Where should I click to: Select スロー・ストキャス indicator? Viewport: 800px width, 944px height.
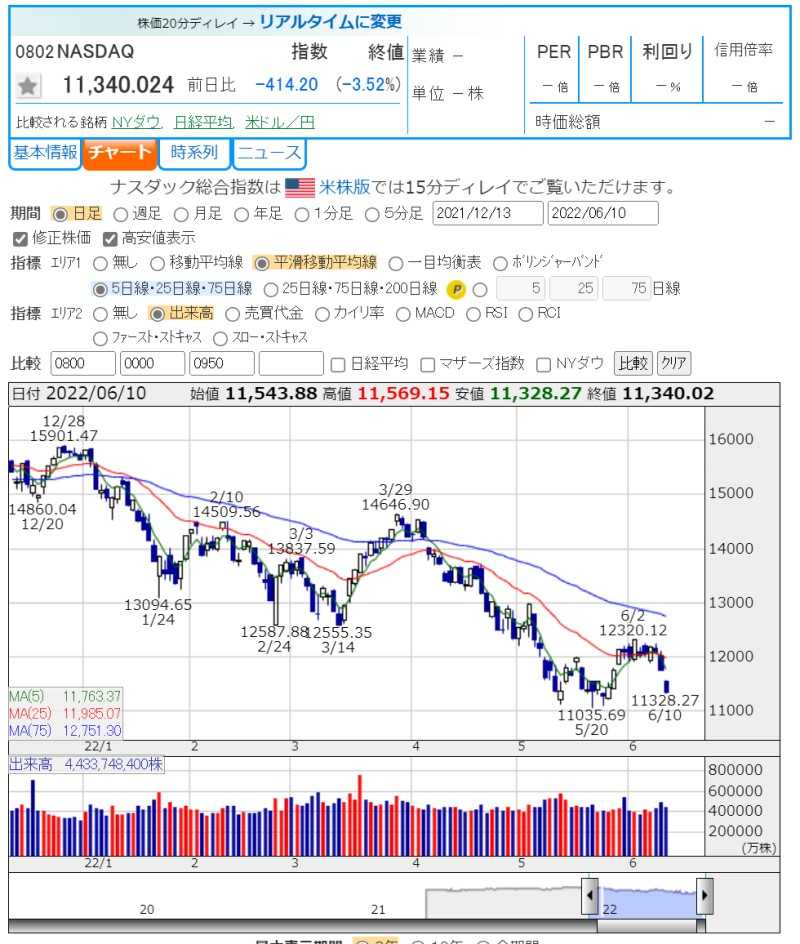tap(220, 339)
